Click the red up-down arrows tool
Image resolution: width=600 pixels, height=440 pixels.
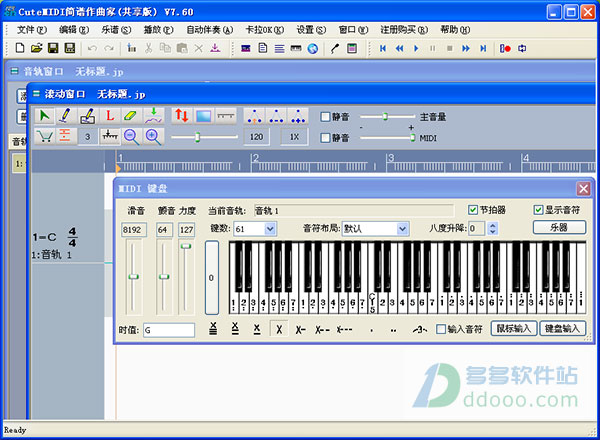click(x=181, y=115)
